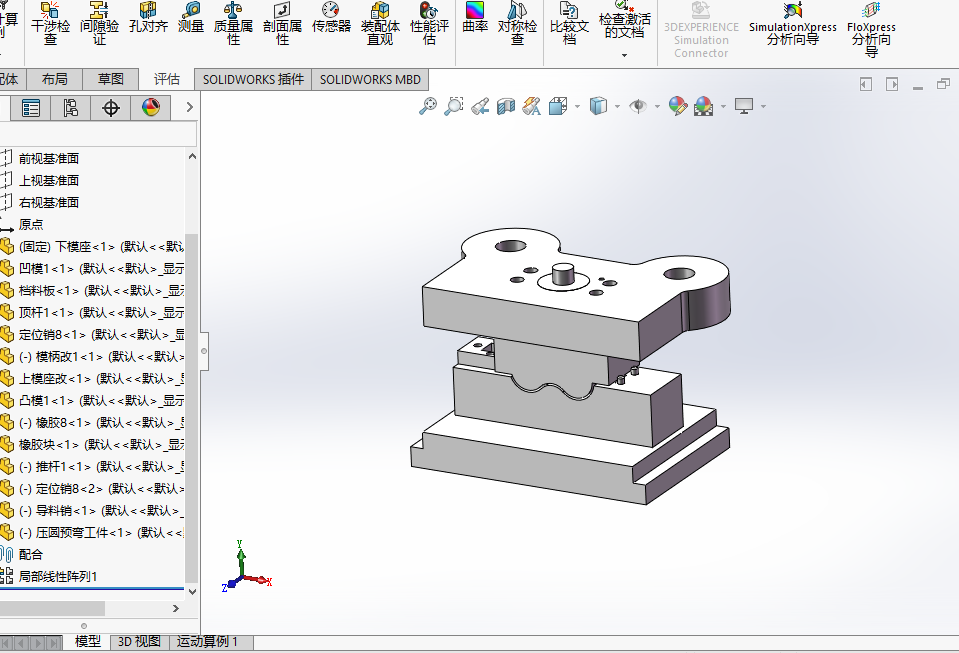
Task: Click horizontal scroll right arrow in tree
Action: (176, 608)
